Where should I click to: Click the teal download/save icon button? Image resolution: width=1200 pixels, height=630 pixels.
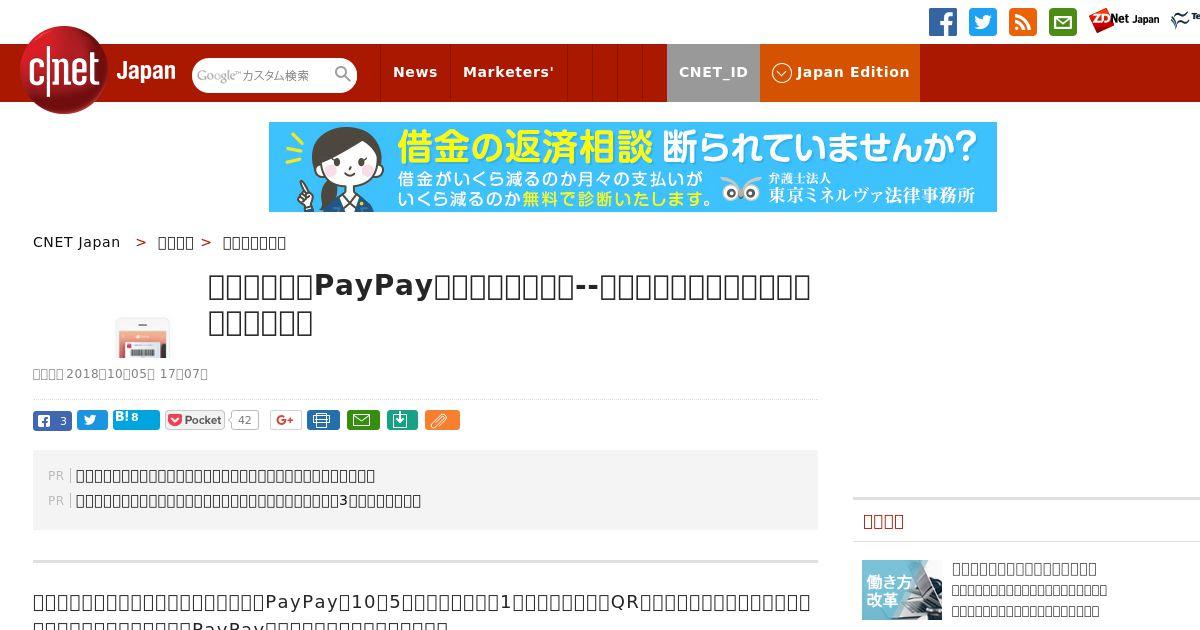[x=402, y=420]
